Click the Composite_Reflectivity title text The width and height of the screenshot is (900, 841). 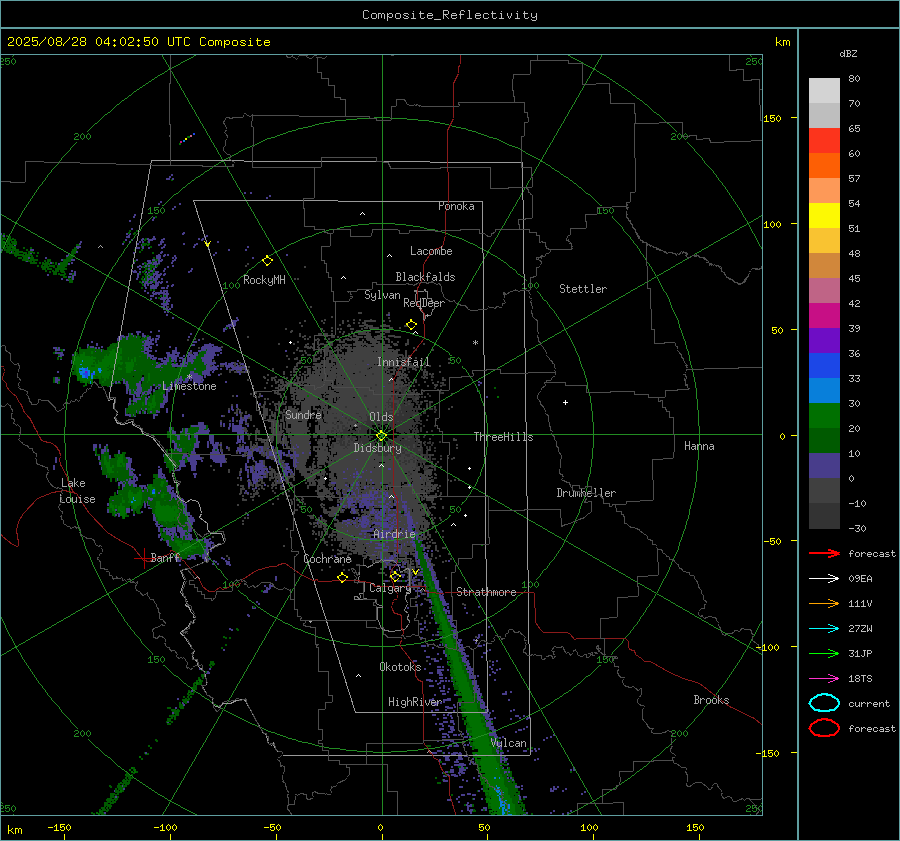(x=450, y=15)
